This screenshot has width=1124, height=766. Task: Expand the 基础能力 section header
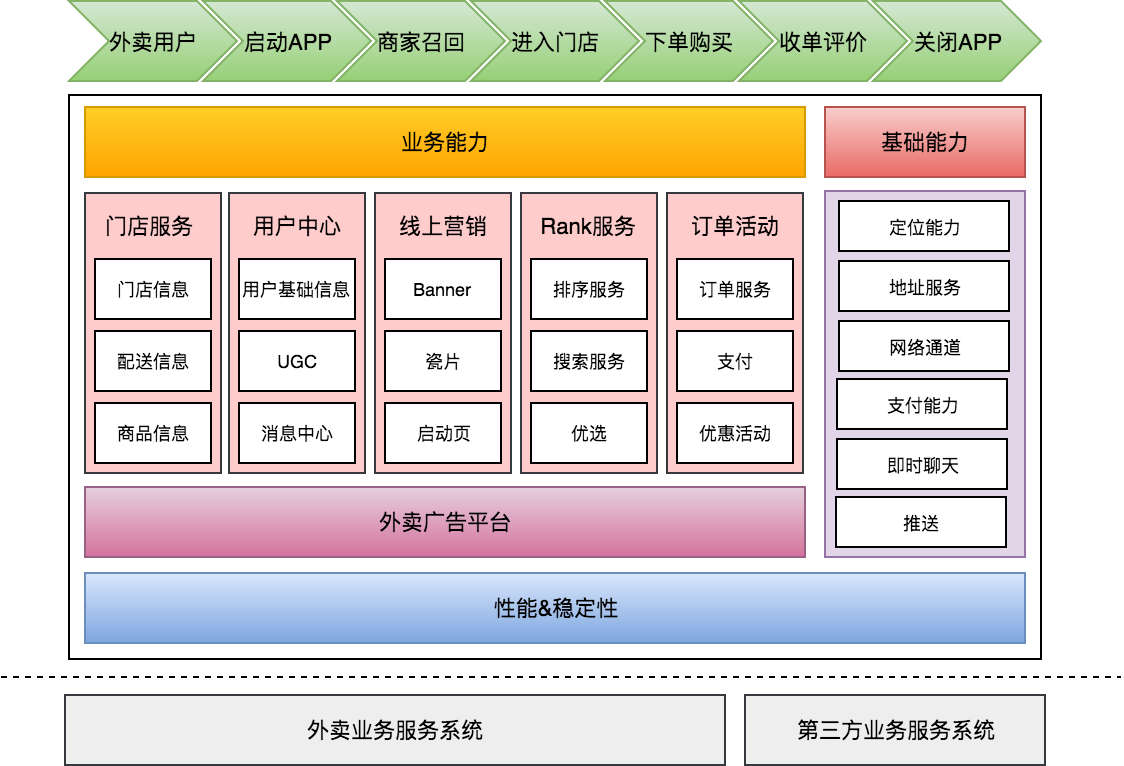point(925,141)
